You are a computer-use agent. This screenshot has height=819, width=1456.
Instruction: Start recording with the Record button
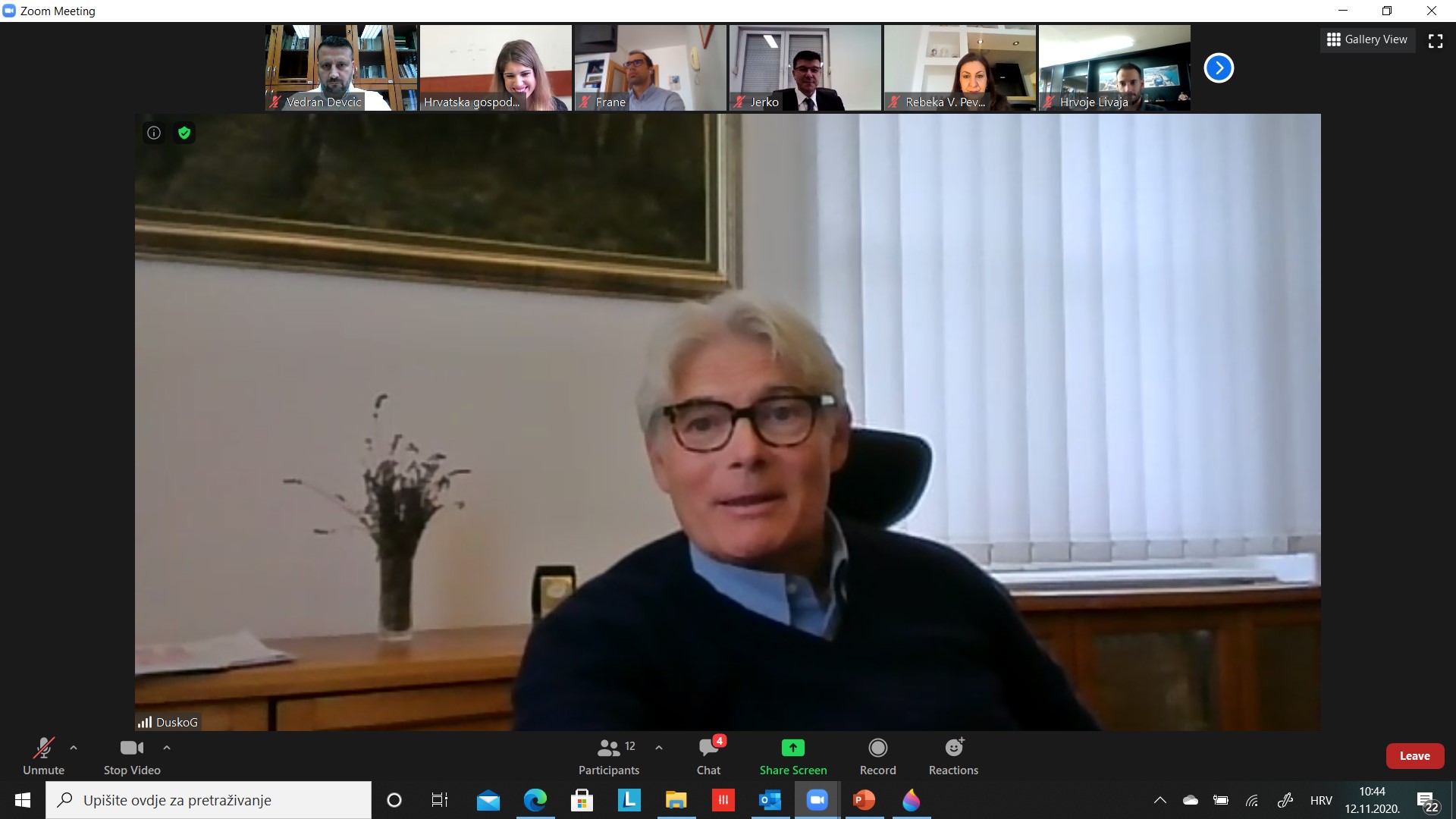tap(877, 756)
